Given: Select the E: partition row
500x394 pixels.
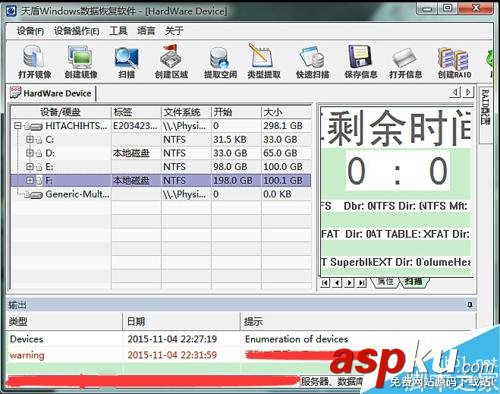Looking at the screenshot, I should click(161, 167).
